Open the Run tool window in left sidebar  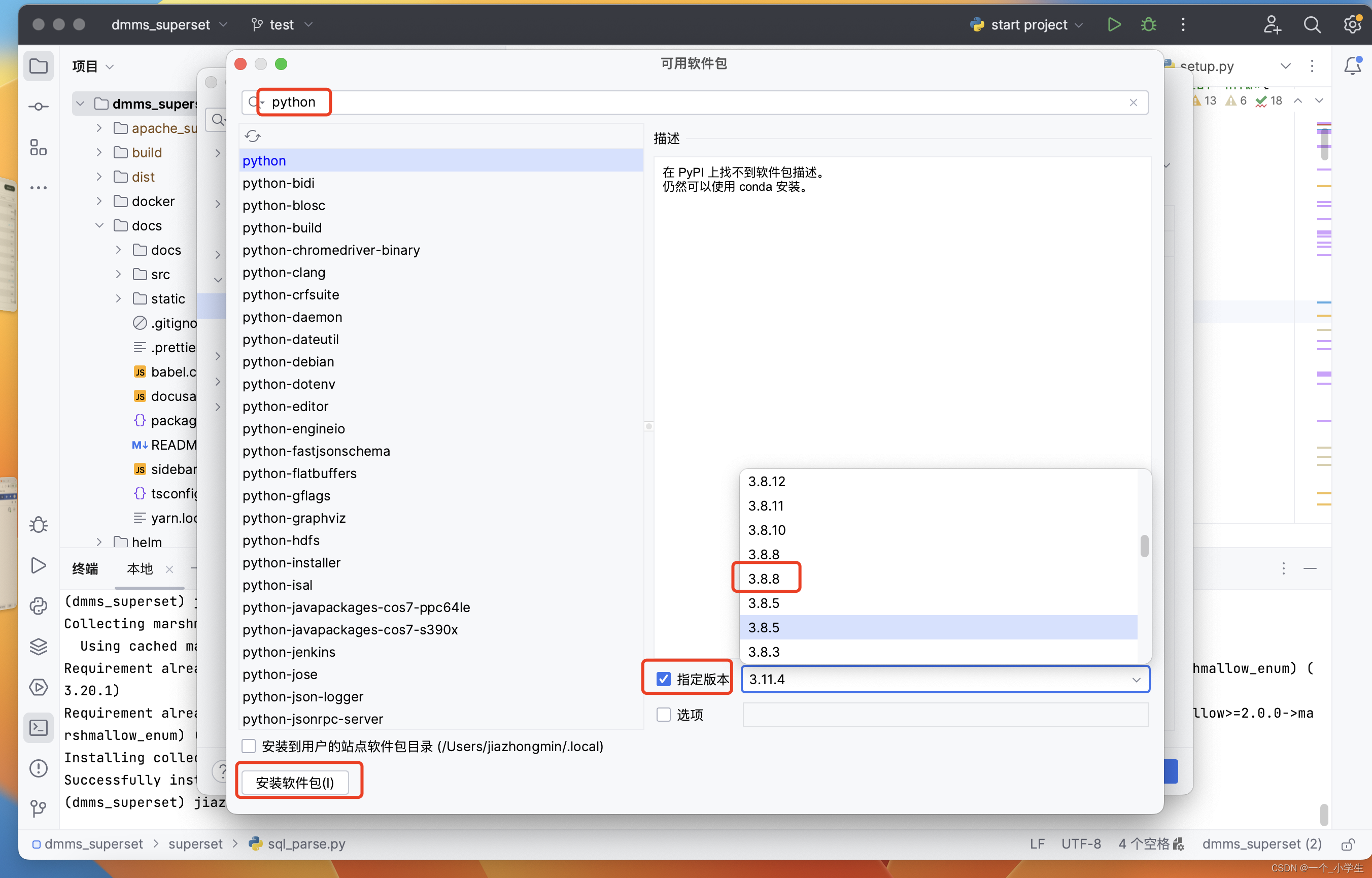pyautogui.click(x=38, y=565)
